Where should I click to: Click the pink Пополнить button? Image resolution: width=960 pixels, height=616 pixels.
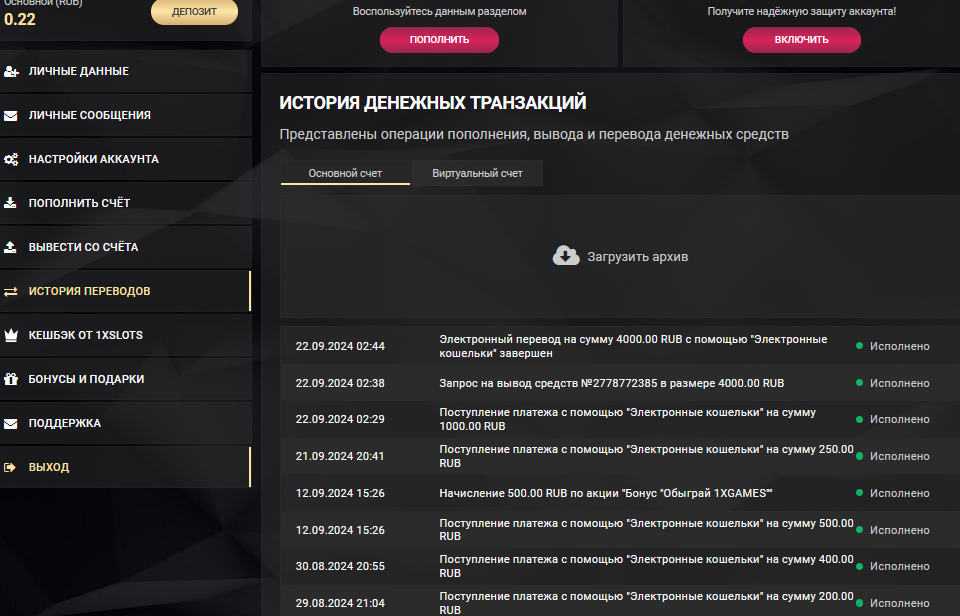coord(439,40)
